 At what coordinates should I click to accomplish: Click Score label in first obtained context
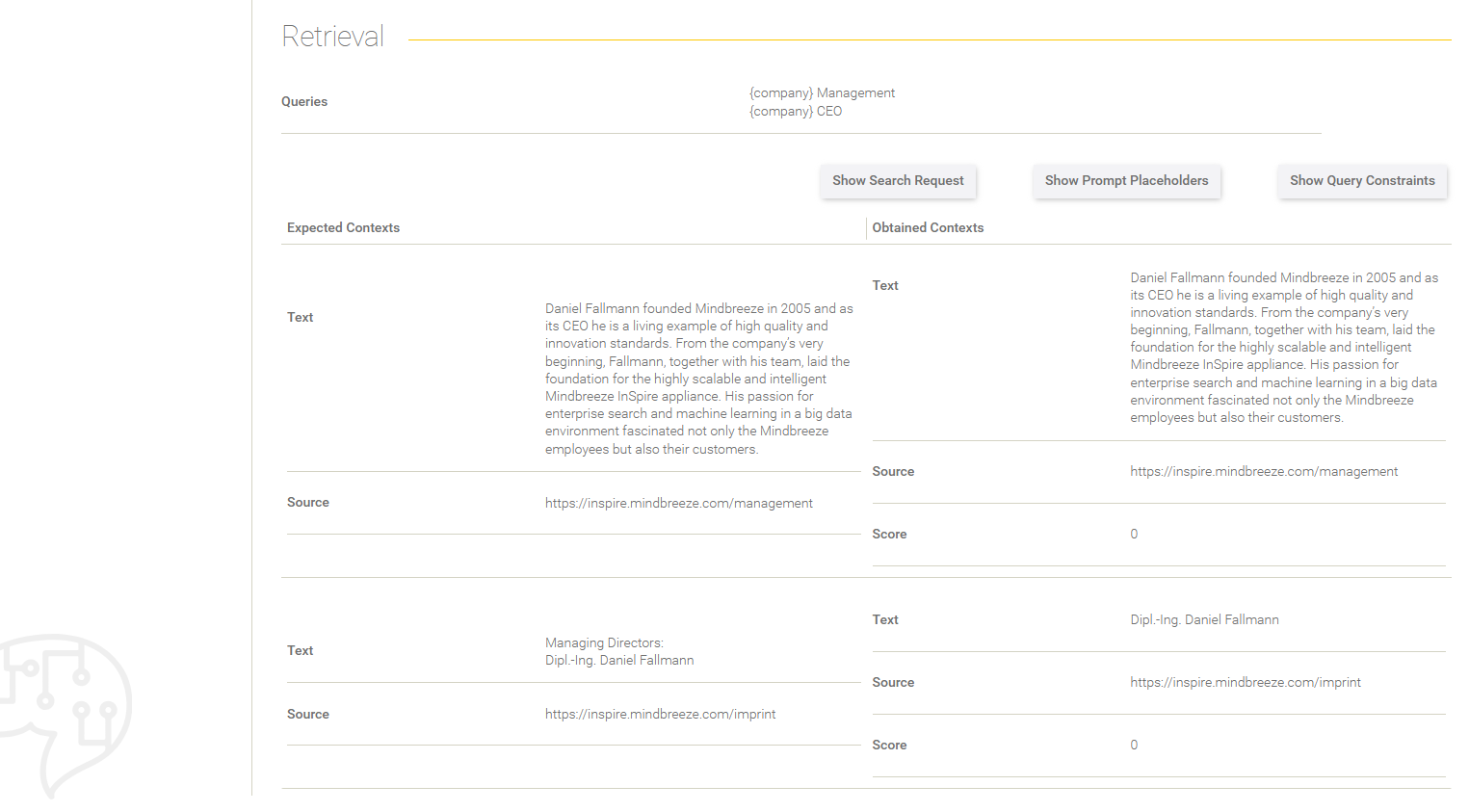[x=889, y=535]
